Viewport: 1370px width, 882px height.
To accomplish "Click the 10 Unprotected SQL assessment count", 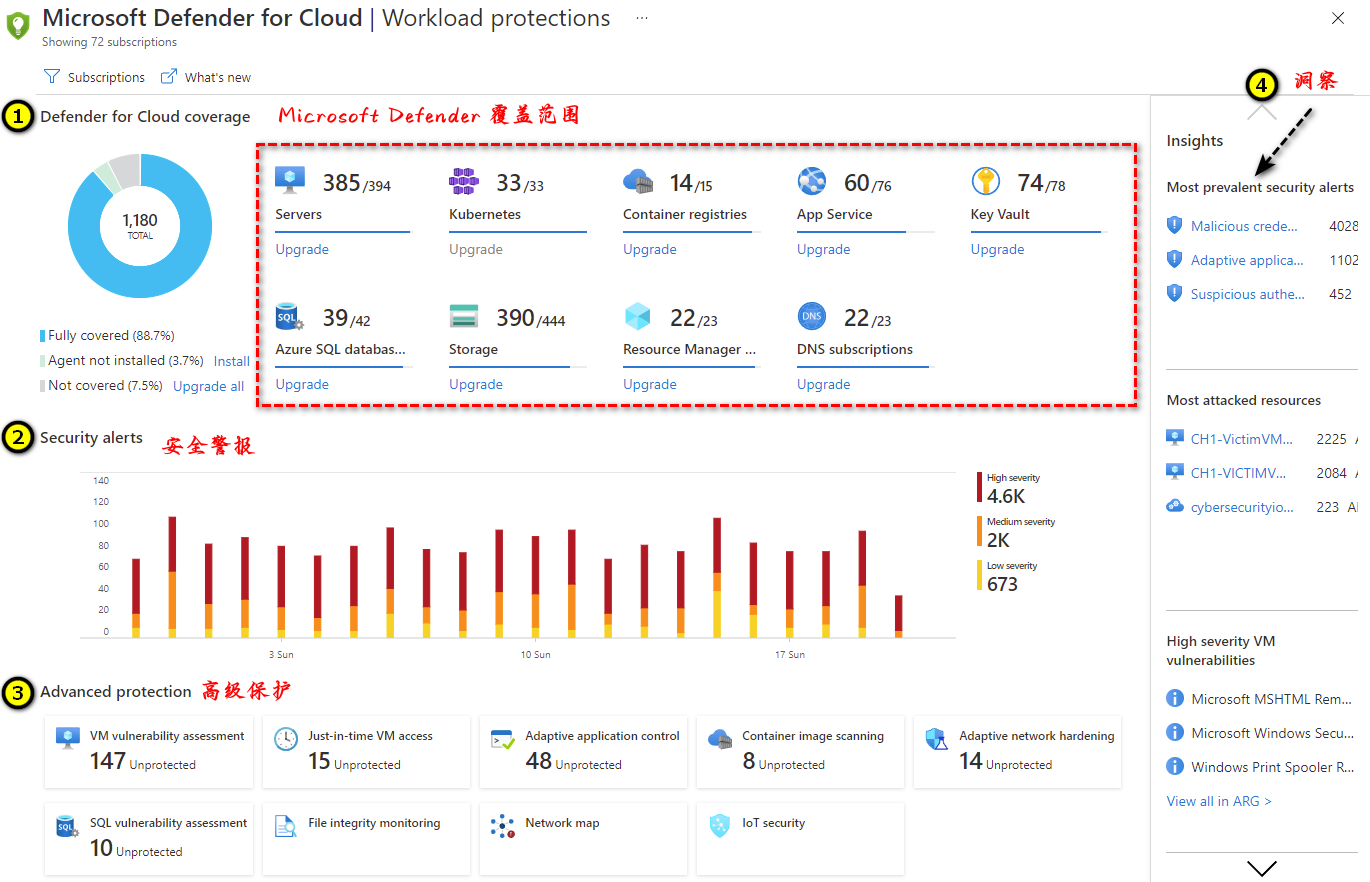I will tap(136, 849).
